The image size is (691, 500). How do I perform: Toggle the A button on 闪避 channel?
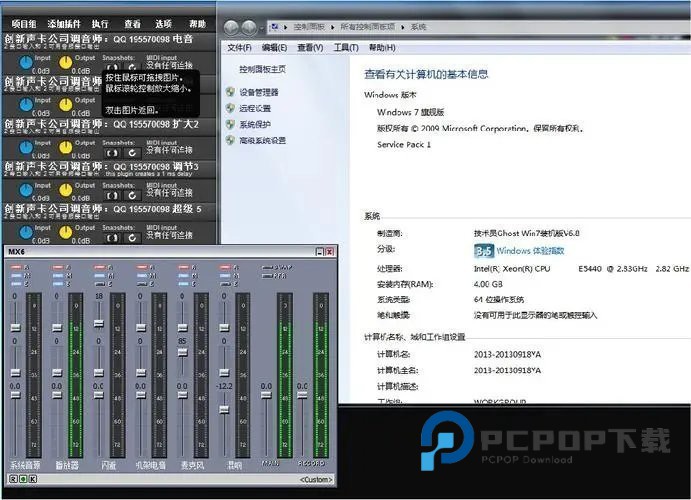tap(100, 267)
